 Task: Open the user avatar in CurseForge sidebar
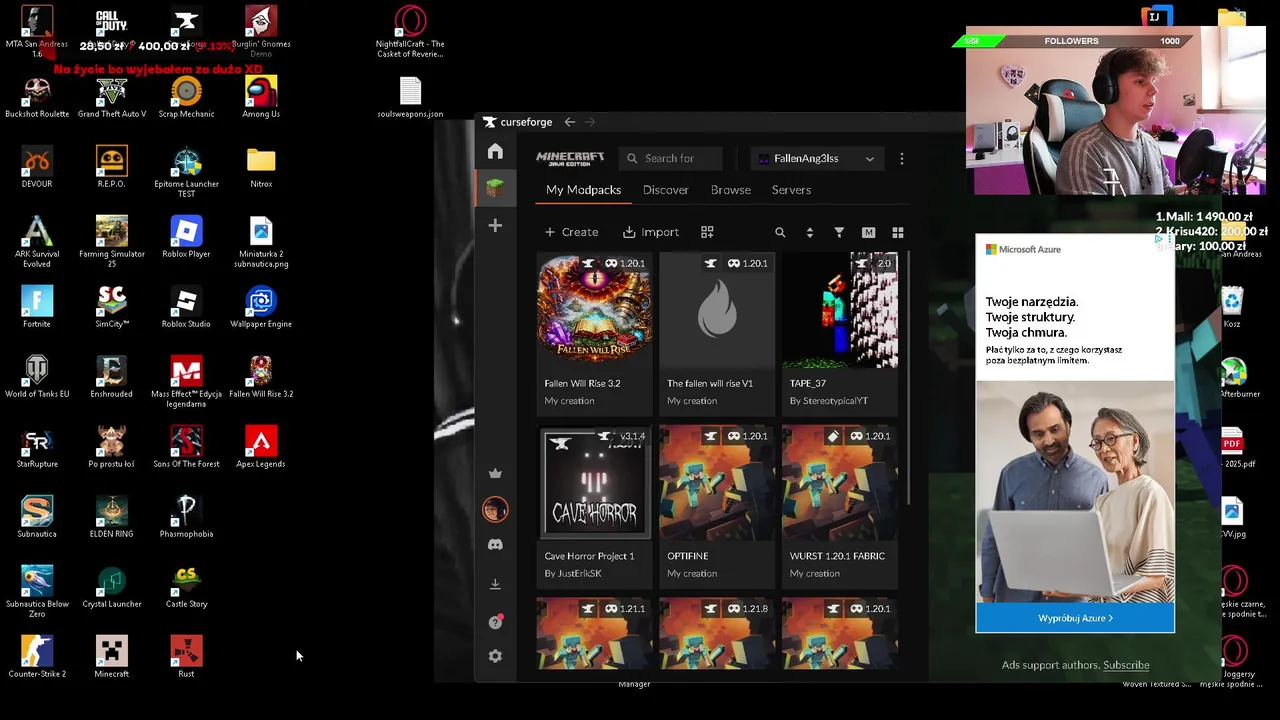(x=495, y=510)
